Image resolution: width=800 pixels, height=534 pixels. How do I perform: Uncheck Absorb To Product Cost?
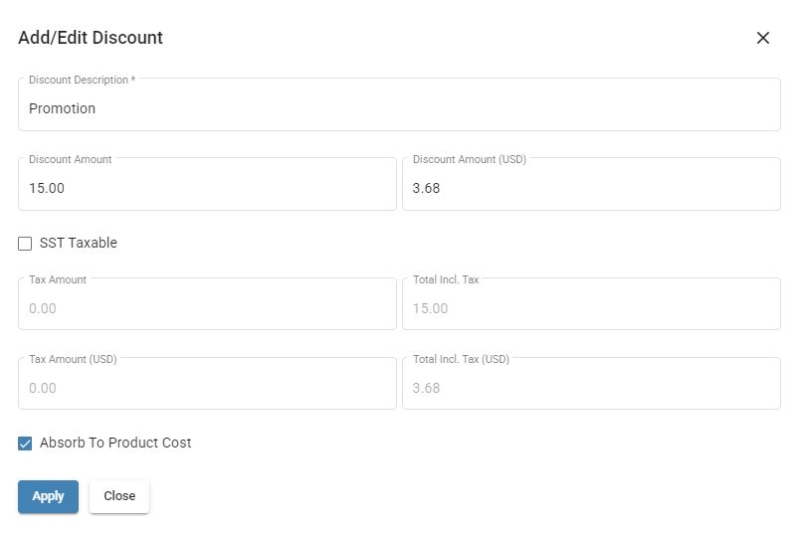(25, 443)
